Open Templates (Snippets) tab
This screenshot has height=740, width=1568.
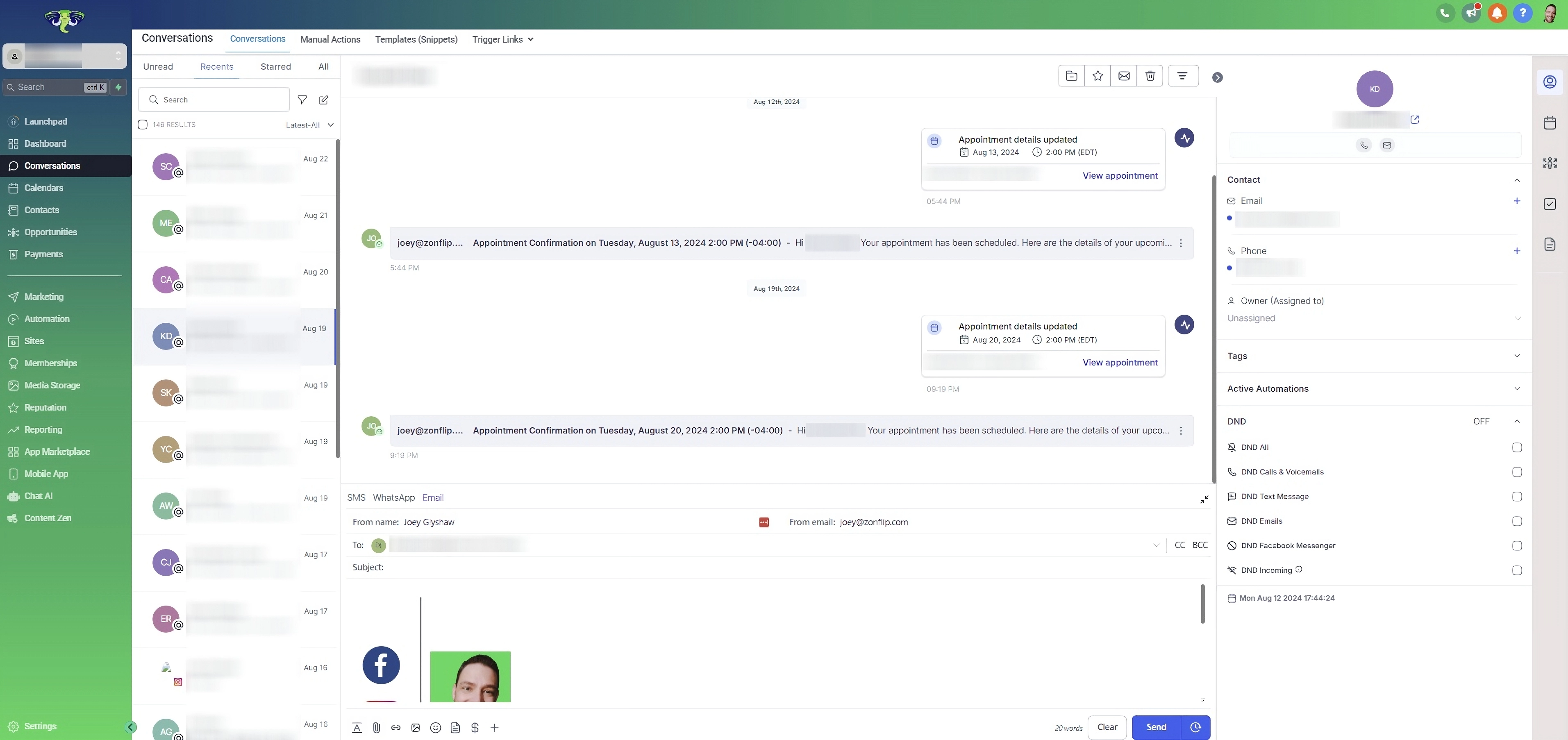(416, 40)
